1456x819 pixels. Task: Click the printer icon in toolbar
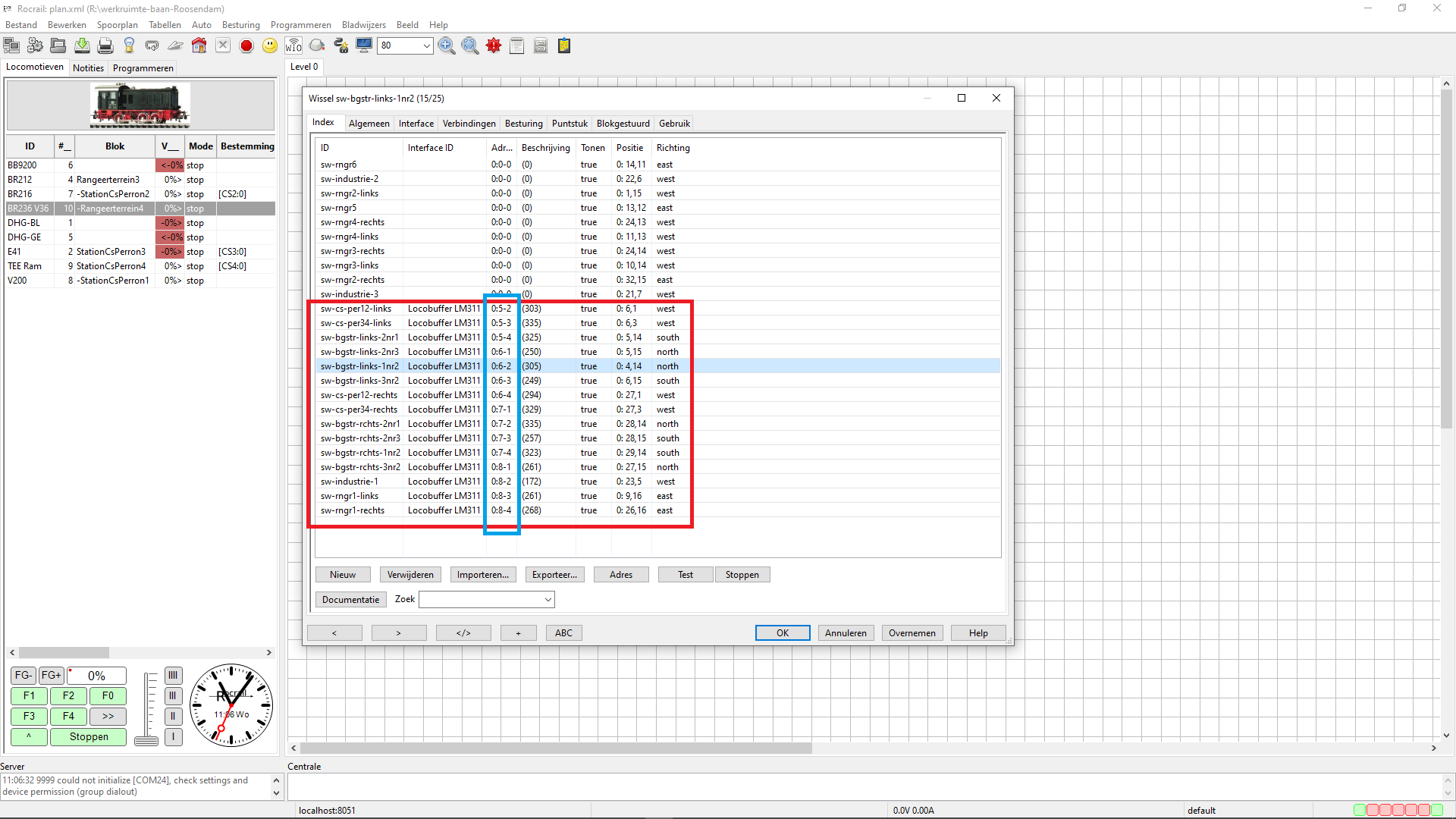click(105, 46)
